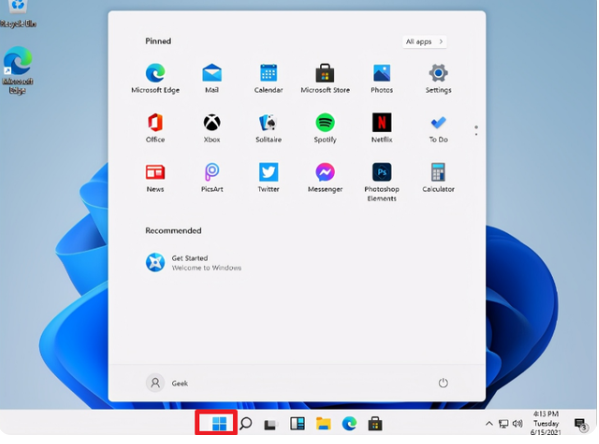
Task: Launch Solitaire game
Action: (269, 128)
